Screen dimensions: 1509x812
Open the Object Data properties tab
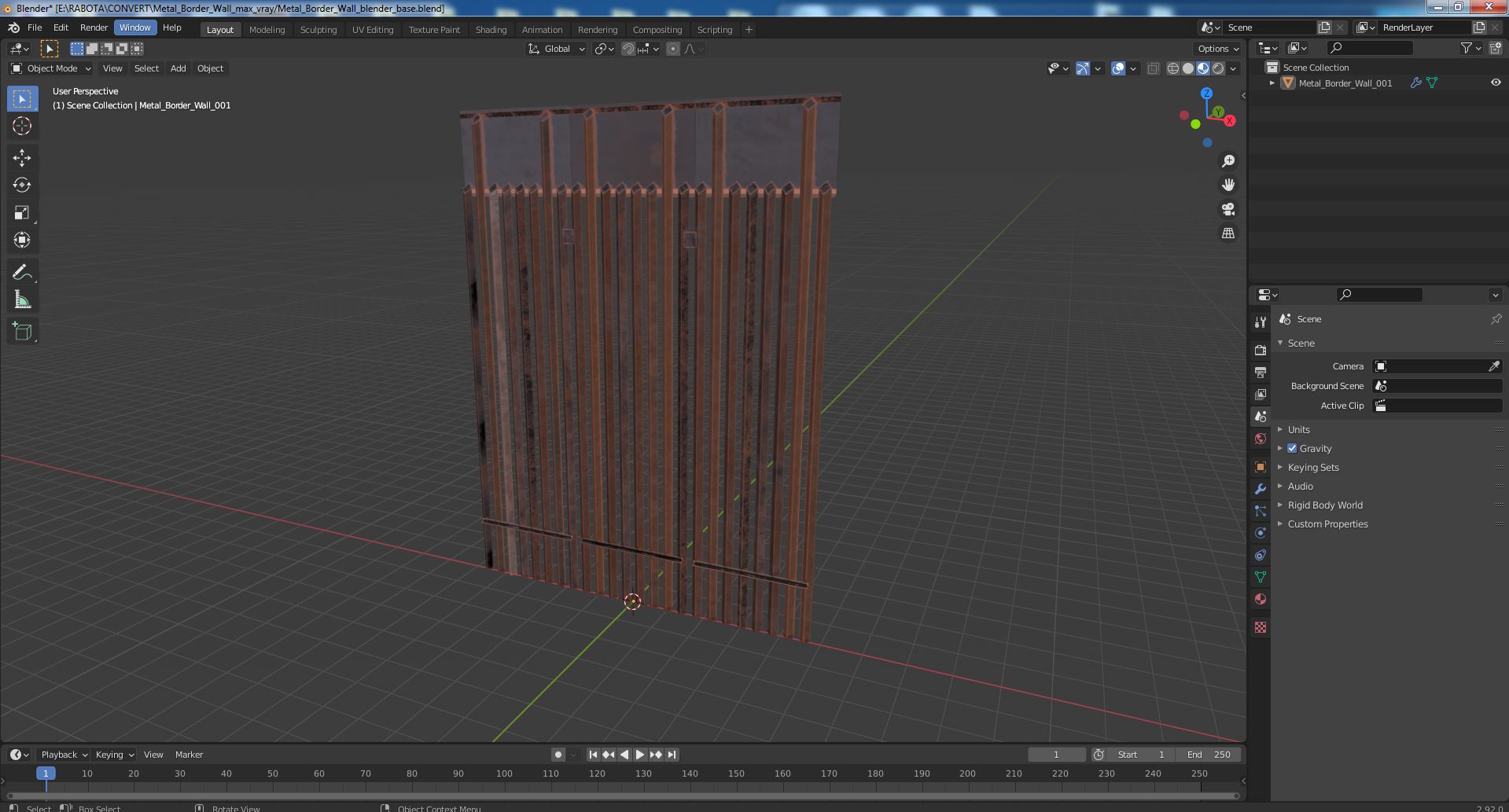1261,577
